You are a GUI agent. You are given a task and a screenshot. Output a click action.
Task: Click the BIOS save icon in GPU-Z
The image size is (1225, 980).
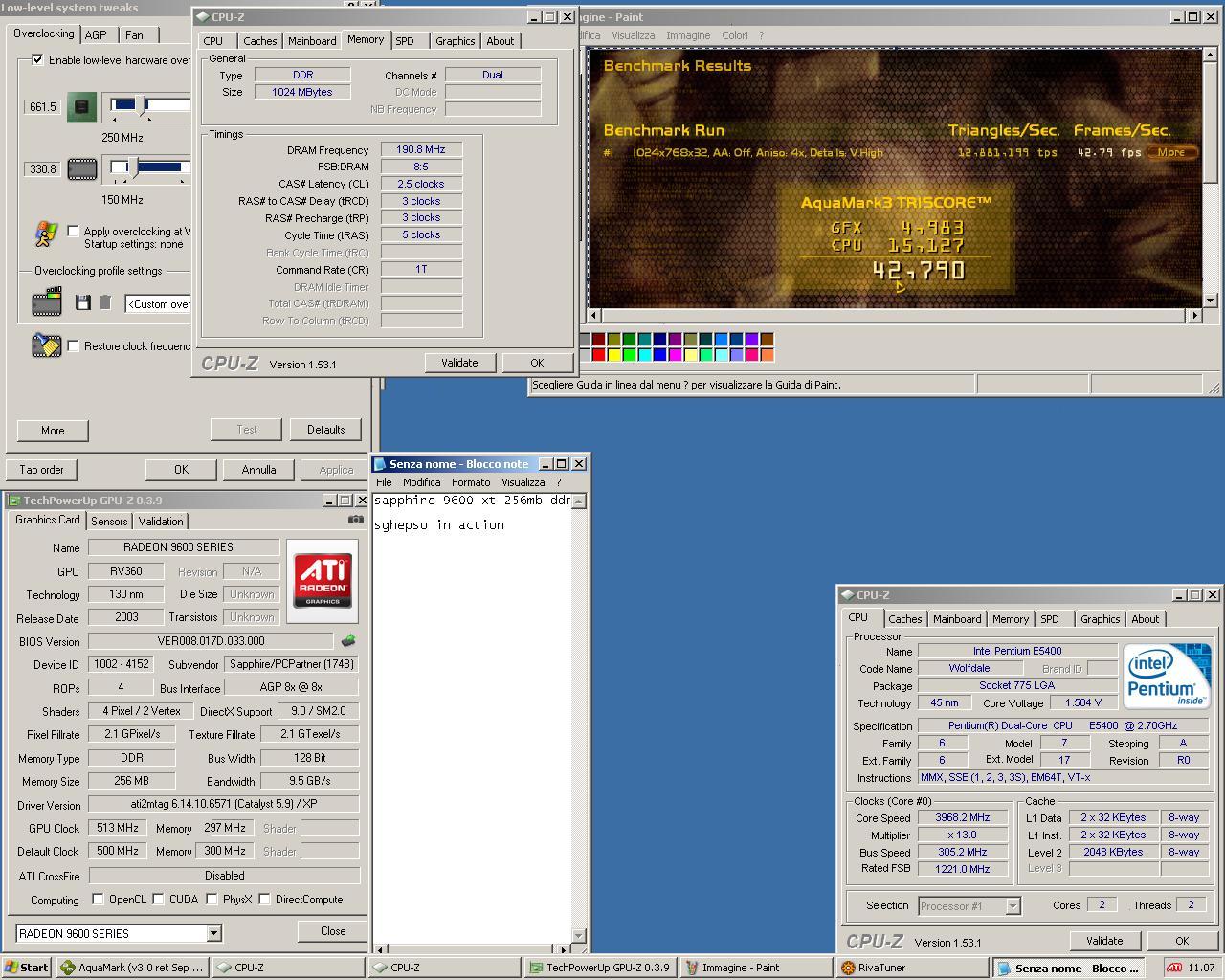tap(348, 640)
